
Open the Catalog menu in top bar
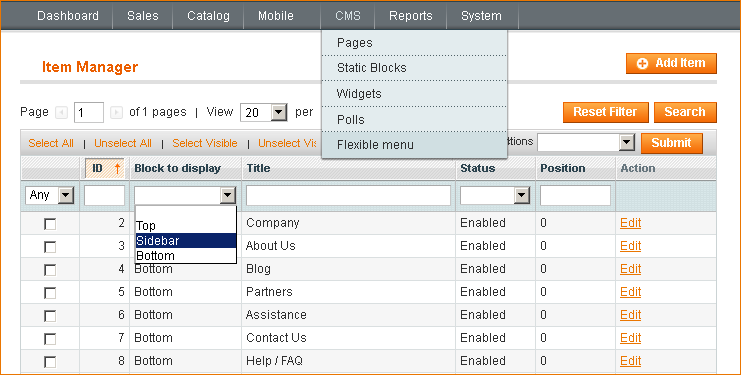pos(208,16)
